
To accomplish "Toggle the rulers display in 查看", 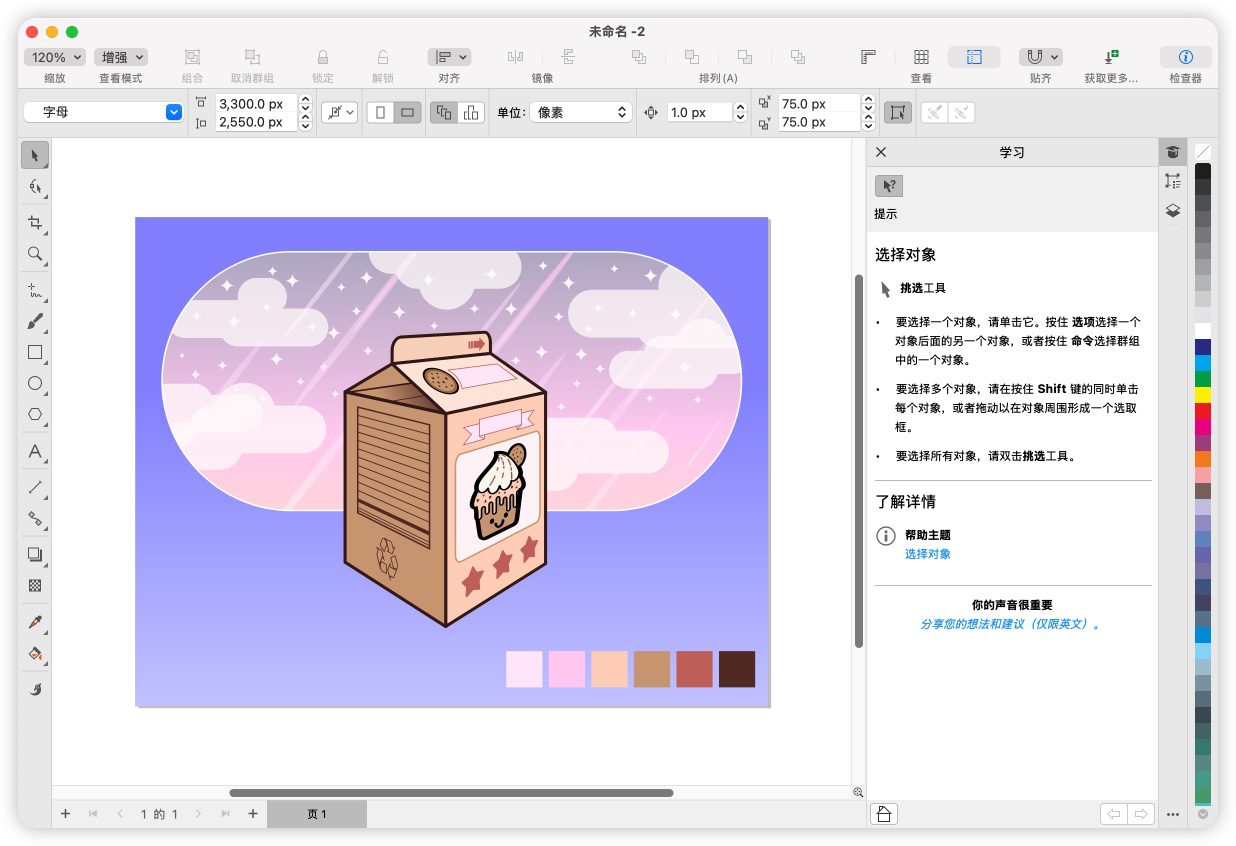I will [x=869, y=58].
